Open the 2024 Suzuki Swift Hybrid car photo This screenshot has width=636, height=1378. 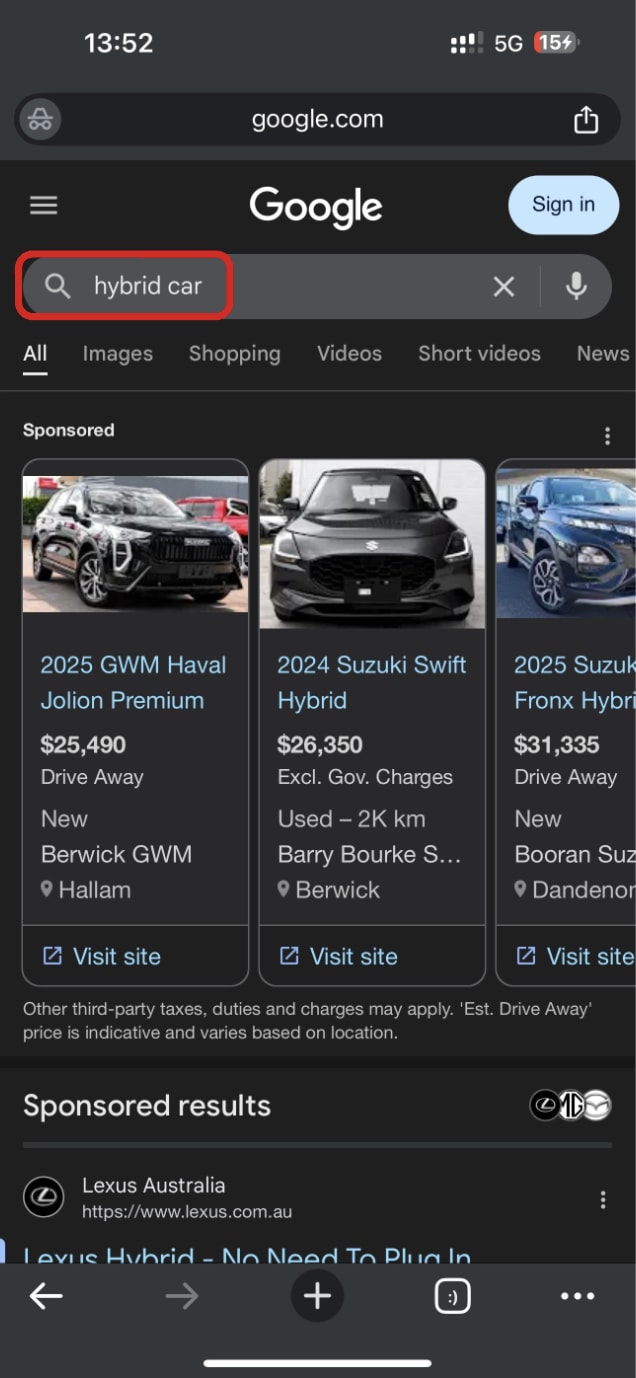click(x=372, y=545)
